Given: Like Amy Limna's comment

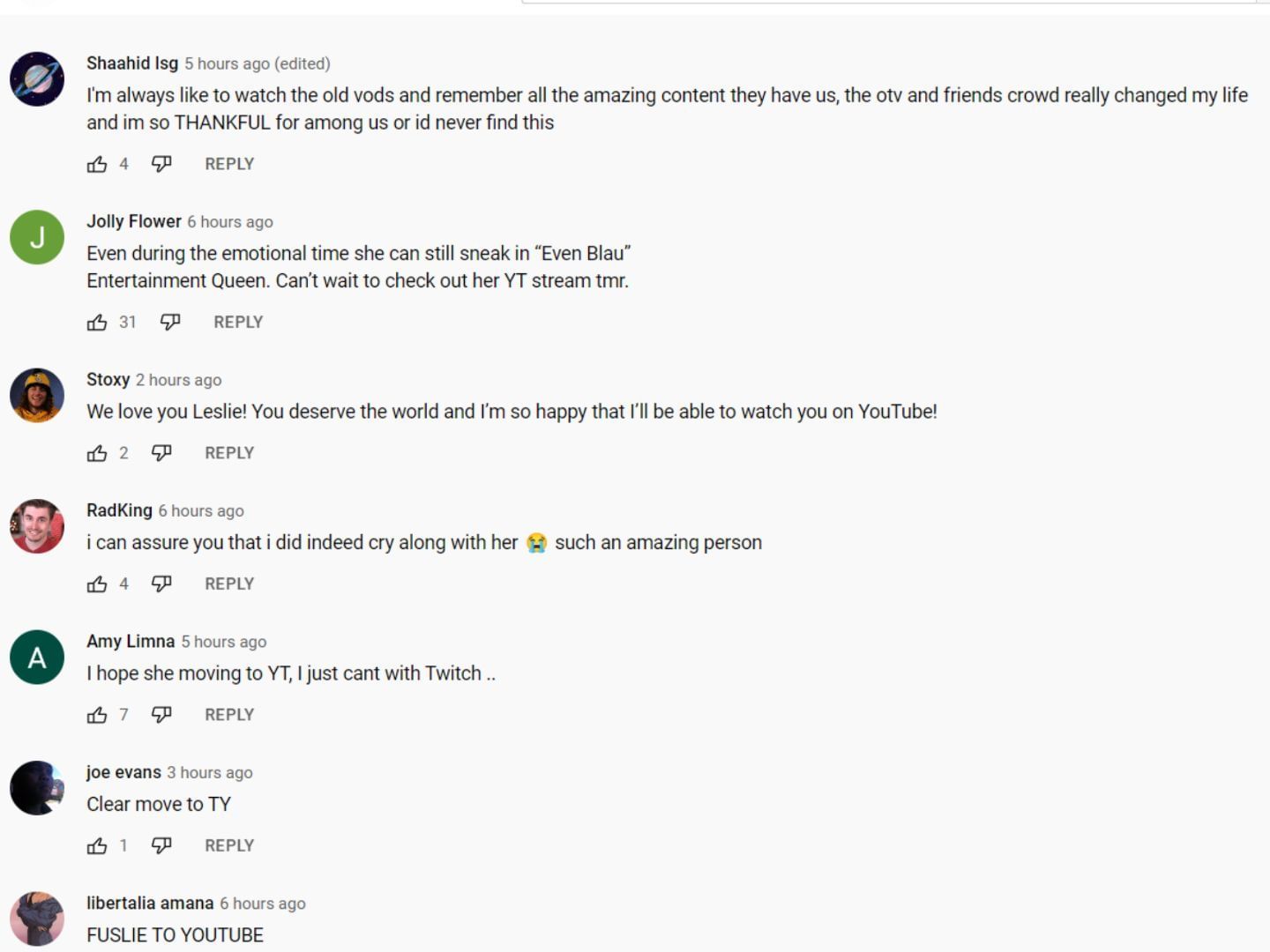Looking at the screenshot, I should [x=97, y=715].
